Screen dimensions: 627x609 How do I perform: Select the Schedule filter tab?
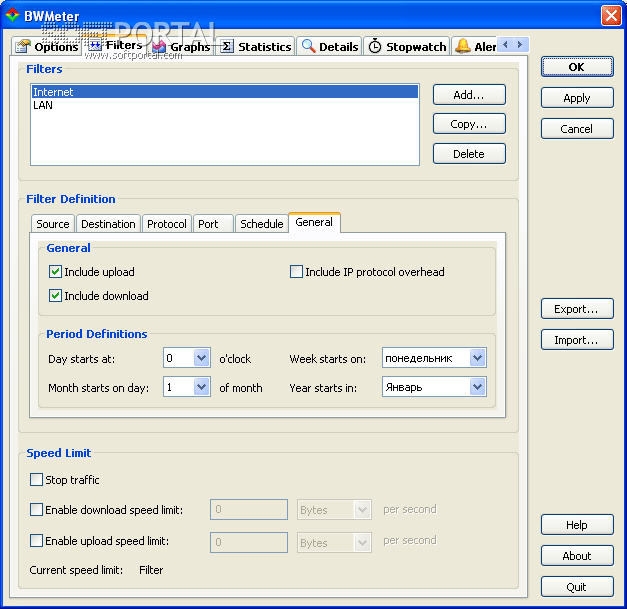[x=262, y=224]
